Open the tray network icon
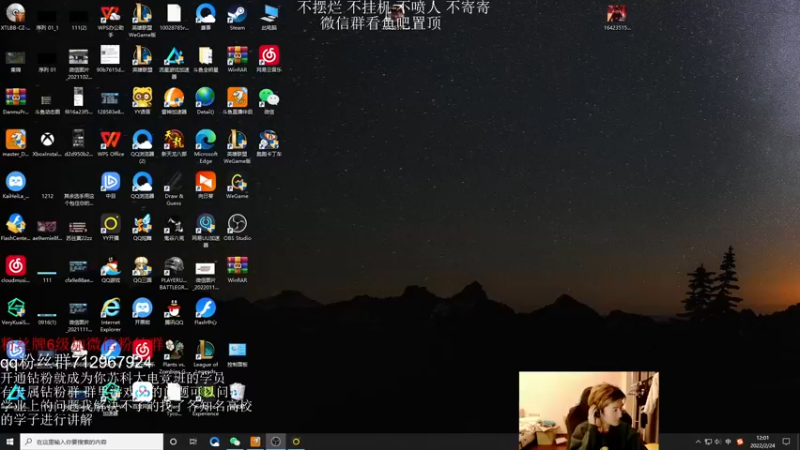 [x=708, y=442]
